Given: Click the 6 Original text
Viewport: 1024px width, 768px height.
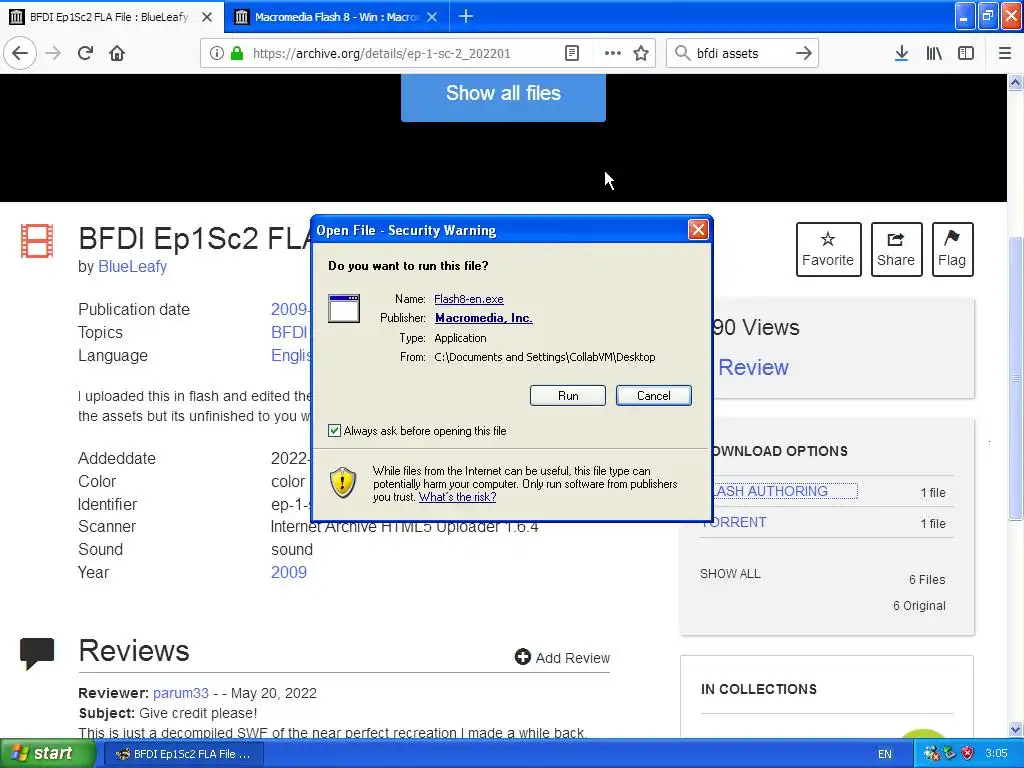Looking at the screenshot, I should point(919,606).
